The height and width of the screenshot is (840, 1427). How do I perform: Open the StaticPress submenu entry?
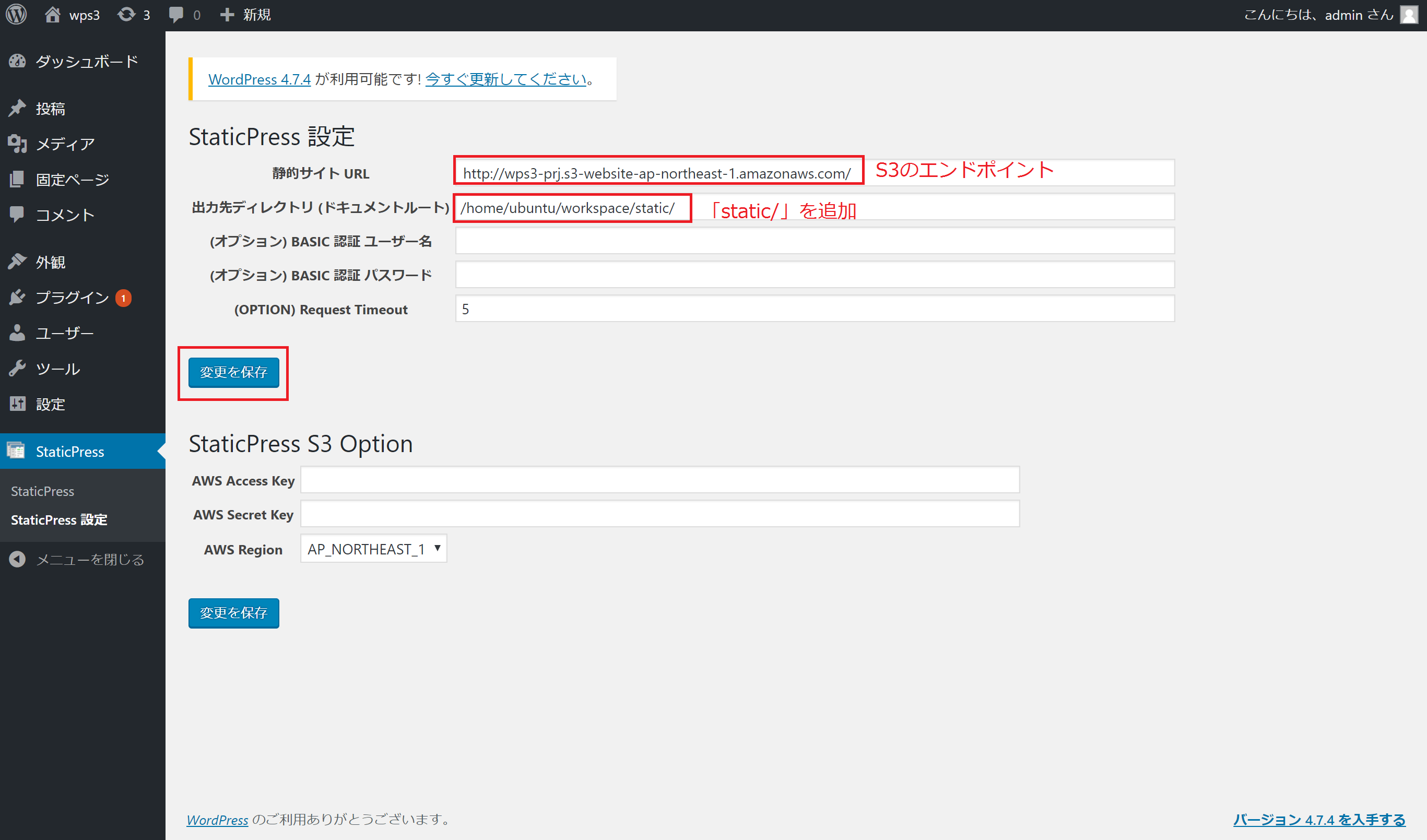point(42,491)
